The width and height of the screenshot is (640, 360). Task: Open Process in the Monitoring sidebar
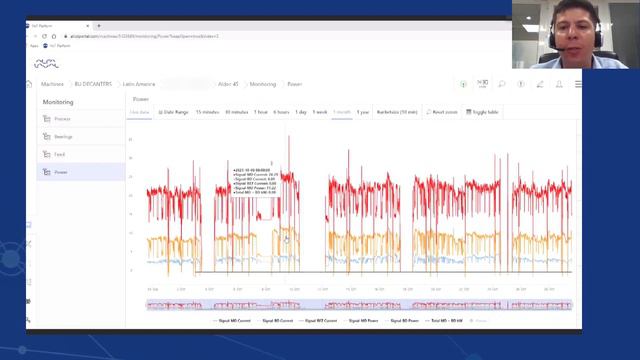pos(81,119)
